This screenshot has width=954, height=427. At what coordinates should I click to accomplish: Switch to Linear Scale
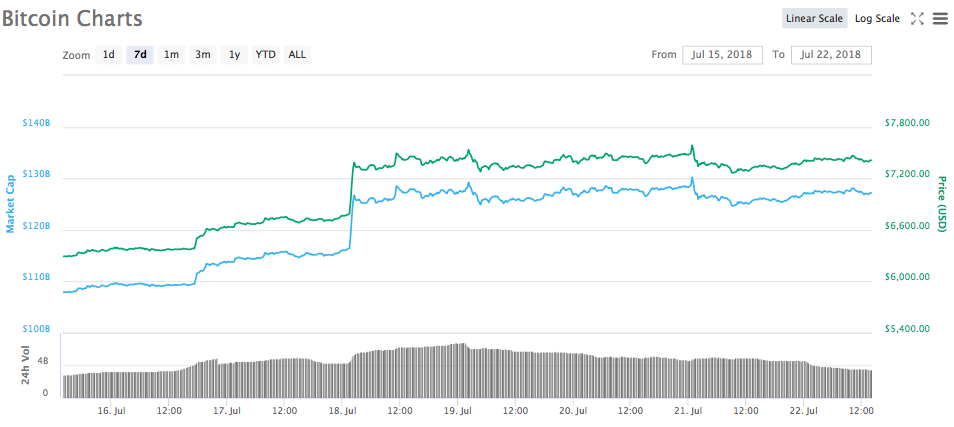pyautogui.click(x=814, y=19)
